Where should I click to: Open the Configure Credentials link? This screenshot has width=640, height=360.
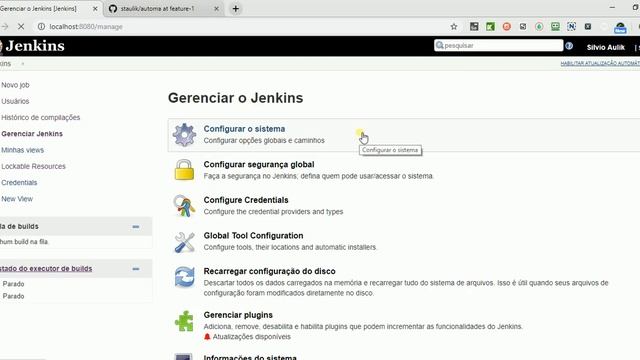(246, 200)
